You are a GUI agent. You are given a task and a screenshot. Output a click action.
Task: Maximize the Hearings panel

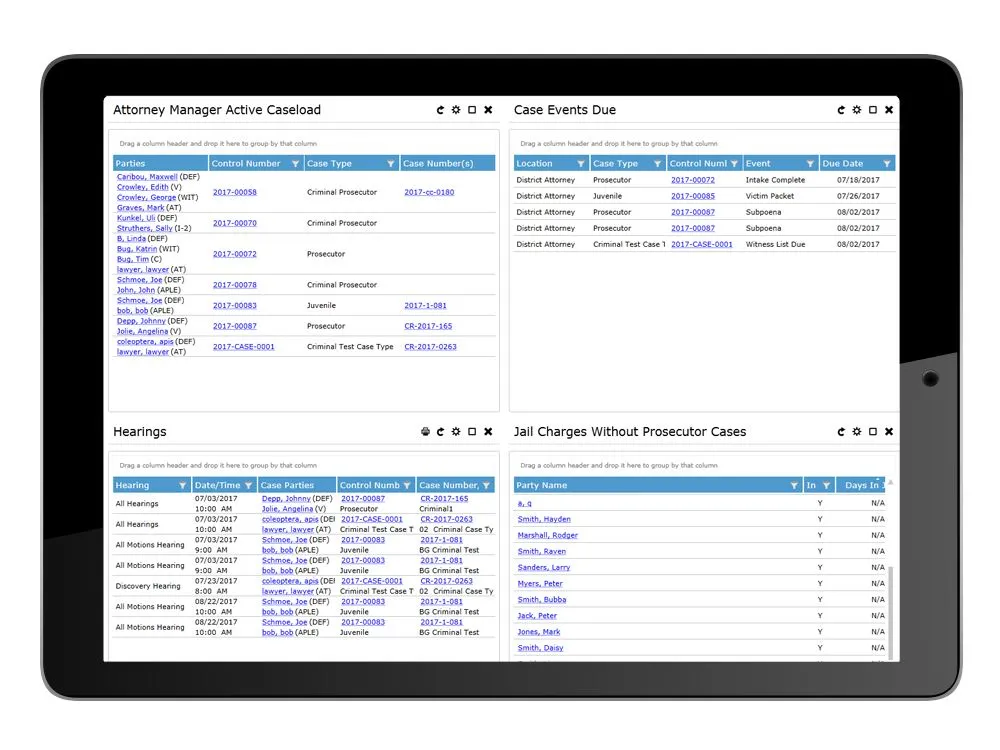[472, 432]
